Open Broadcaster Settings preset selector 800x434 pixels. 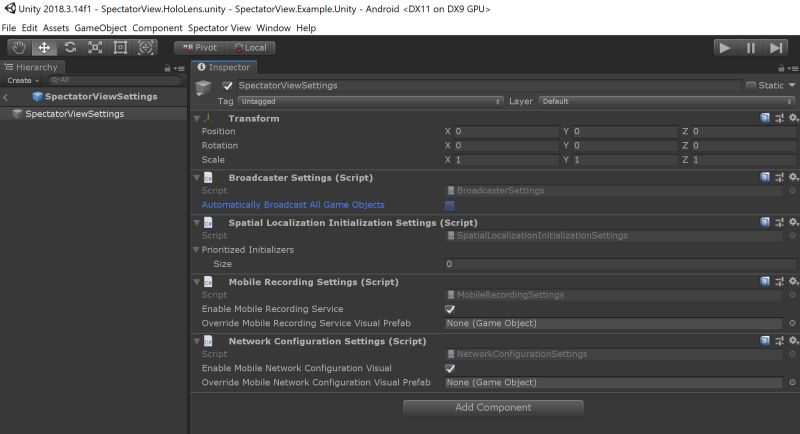[x=779, y=177]
